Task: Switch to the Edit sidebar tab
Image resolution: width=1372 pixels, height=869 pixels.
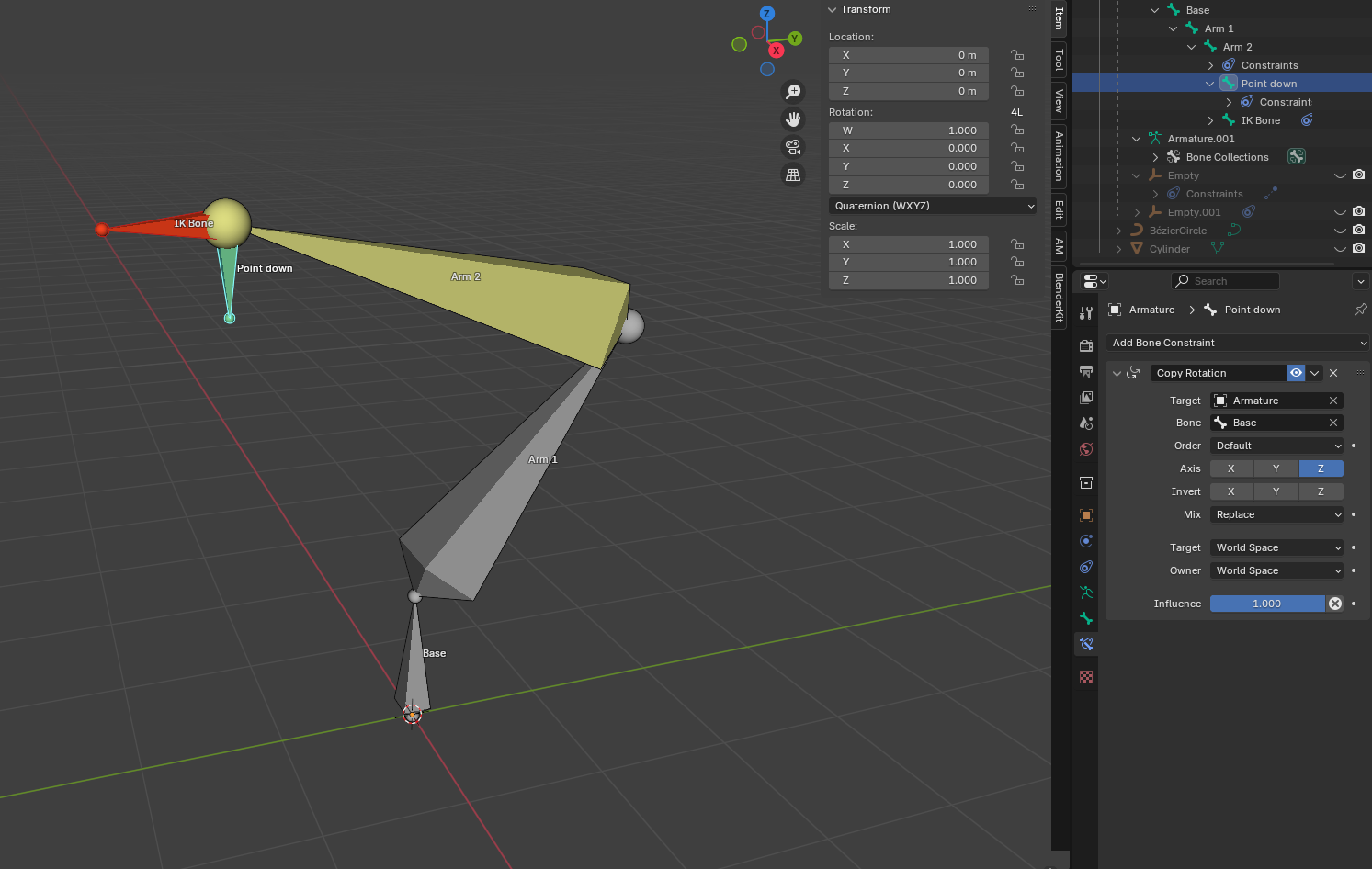Action: (x=1059, y=209)
